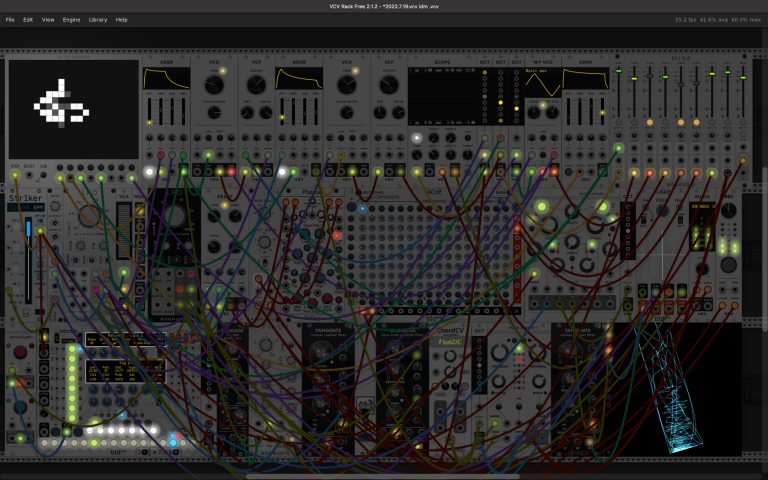Click the horizontal scrollbar at the rack bottom
768x480 pixels.
(382, 476)
